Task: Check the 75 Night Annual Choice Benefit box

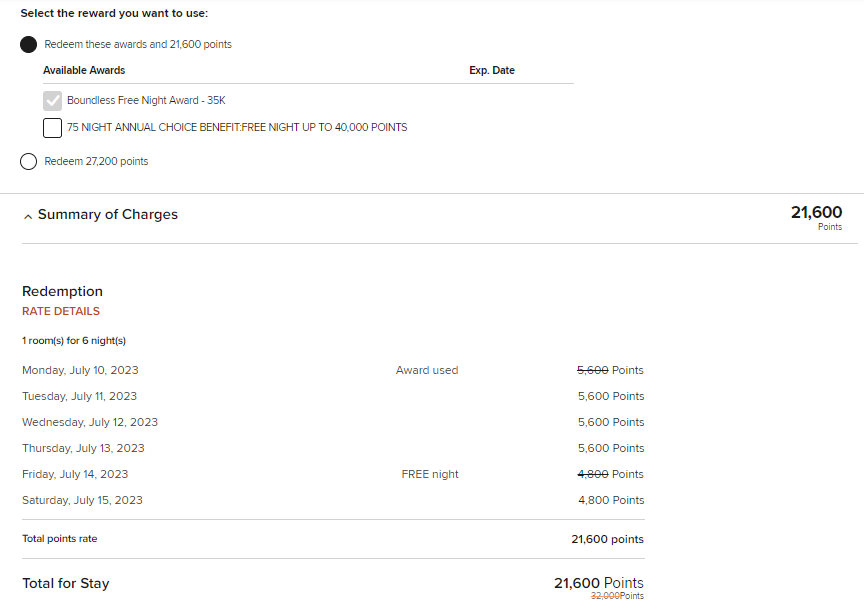Action: [x=53, y=127]
